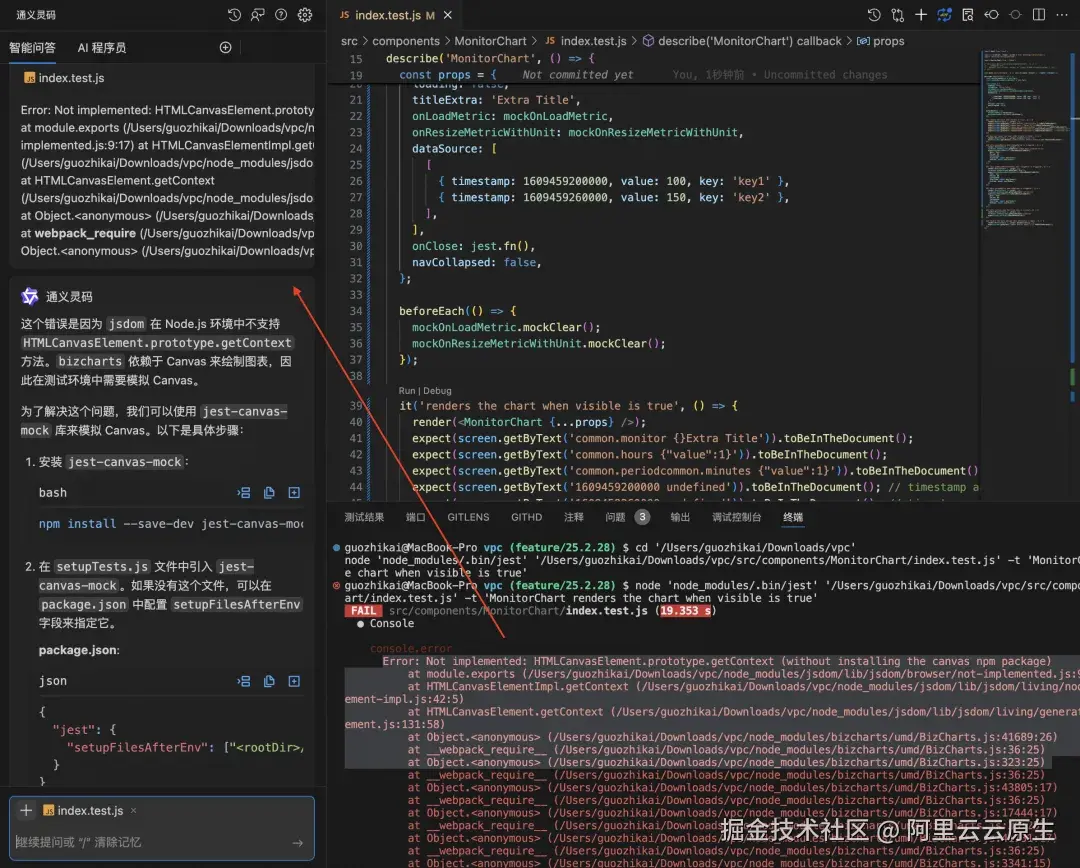This screenshot has width=1080, height=868.
Task: Go to the previous change icon
Action: coord(992,14)
